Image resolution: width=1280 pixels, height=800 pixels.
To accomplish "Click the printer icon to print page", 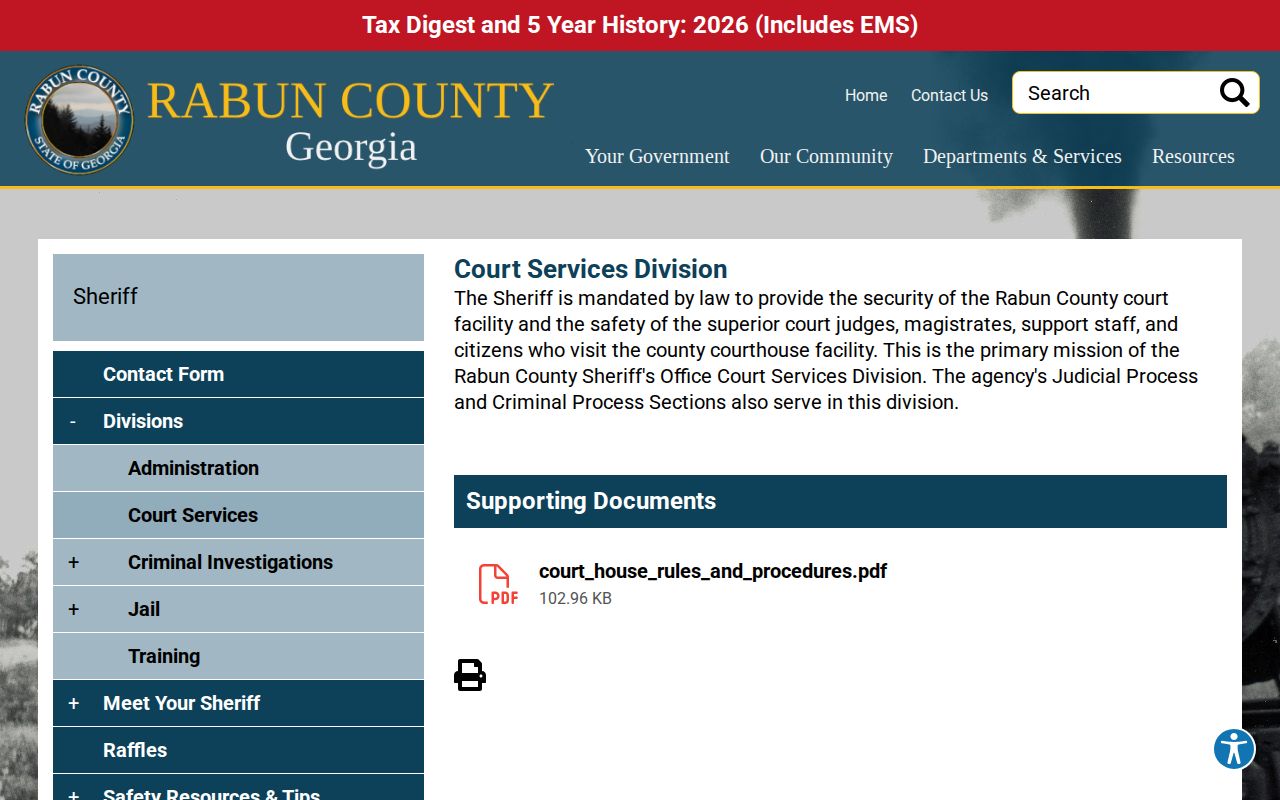I will pos(470,675).
